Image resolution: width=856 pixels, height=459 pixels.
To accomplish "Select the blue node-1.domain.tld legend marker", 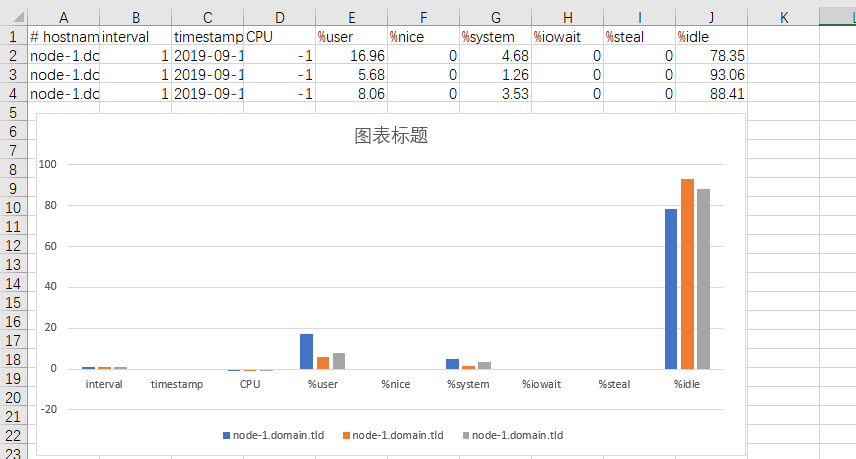I will point(226,436).
